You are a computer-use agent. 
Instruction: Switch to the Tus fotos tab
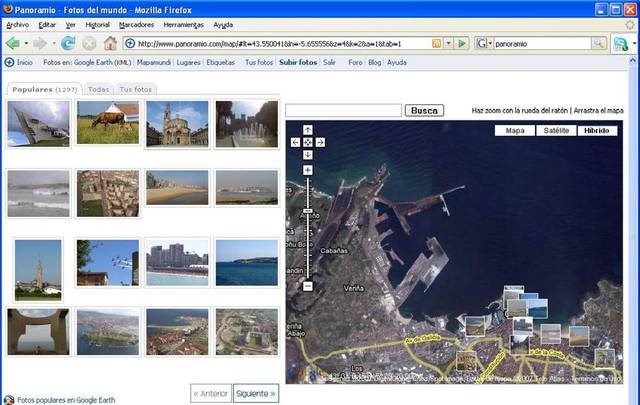click(136, 89)
